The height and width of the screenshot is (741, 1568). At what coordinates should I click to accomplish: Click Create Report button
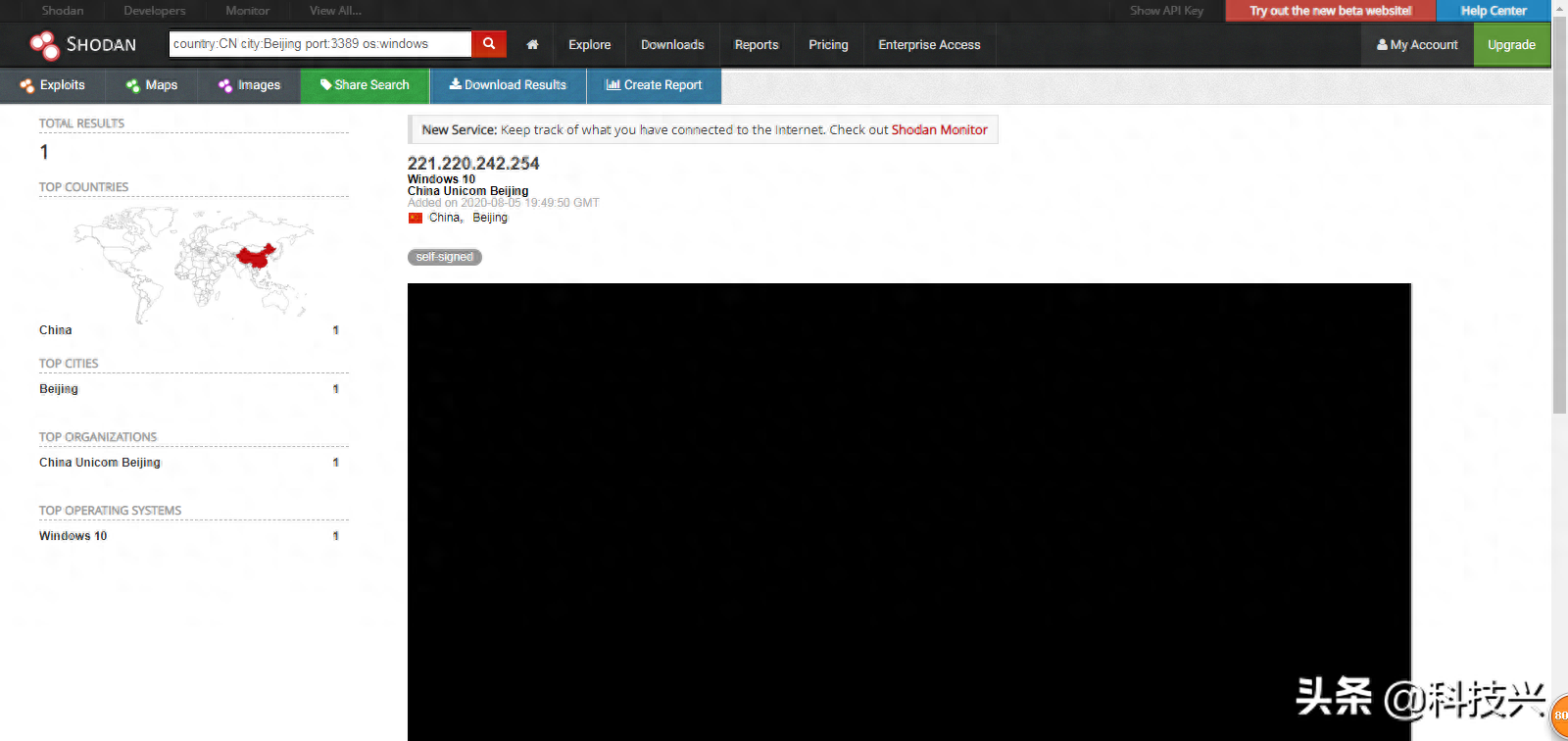(654, 85)
